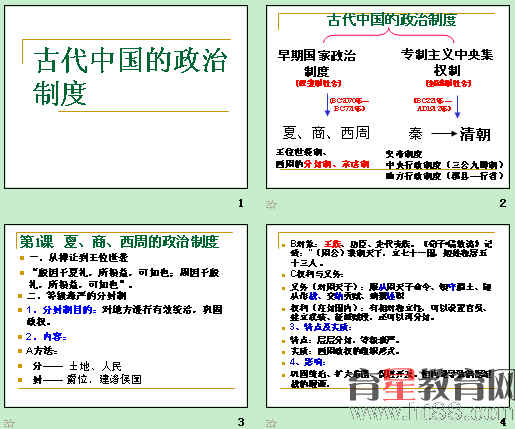
Task: Click the blue text 3、特点及实质
Action: (x=321, y=327)
